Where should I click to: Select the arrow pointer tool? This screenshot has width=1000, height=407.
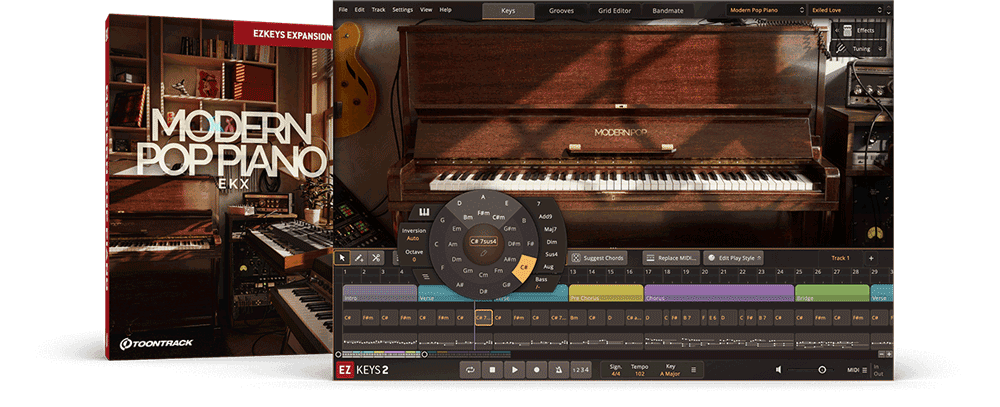tap(342, 258)
